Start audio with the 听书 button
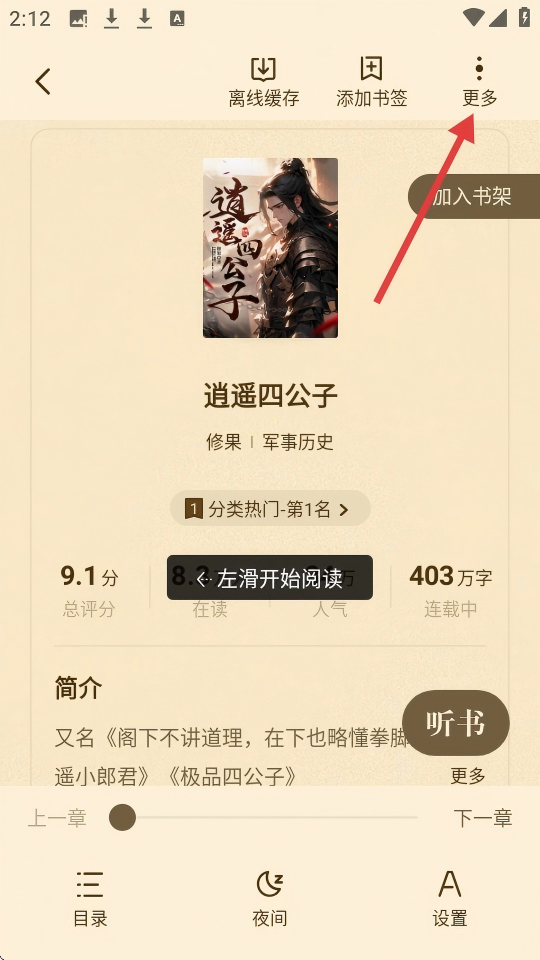The height and width of the screenshot is (960, 540). click(x=456, y=723)
